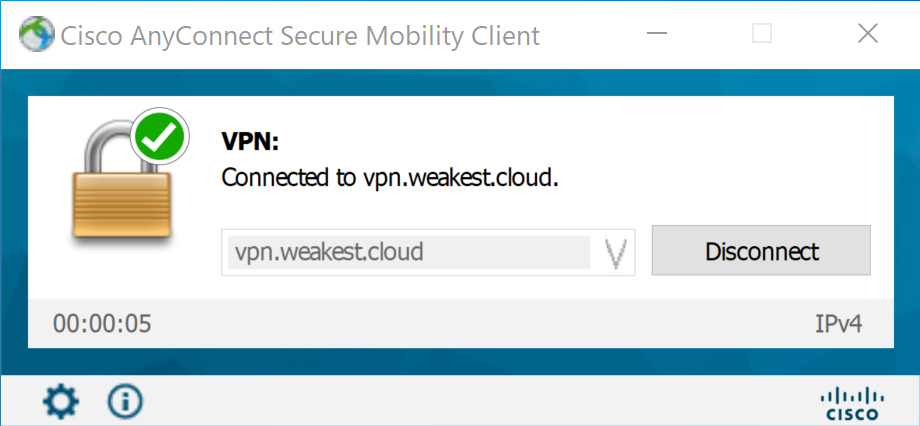The height and width of the screenshot is (426, 920).
Task: Open the Advanced Window gear icon
Action: click(61, 401)
